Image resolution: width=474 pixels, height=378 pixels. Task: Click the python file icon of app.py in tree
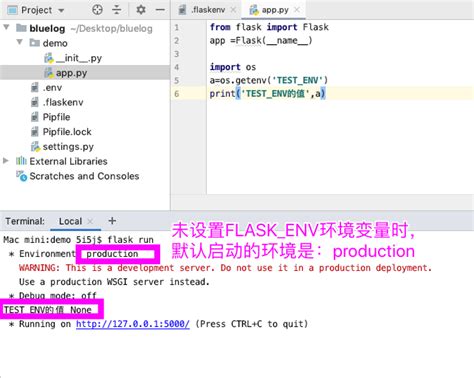point(49,73)
